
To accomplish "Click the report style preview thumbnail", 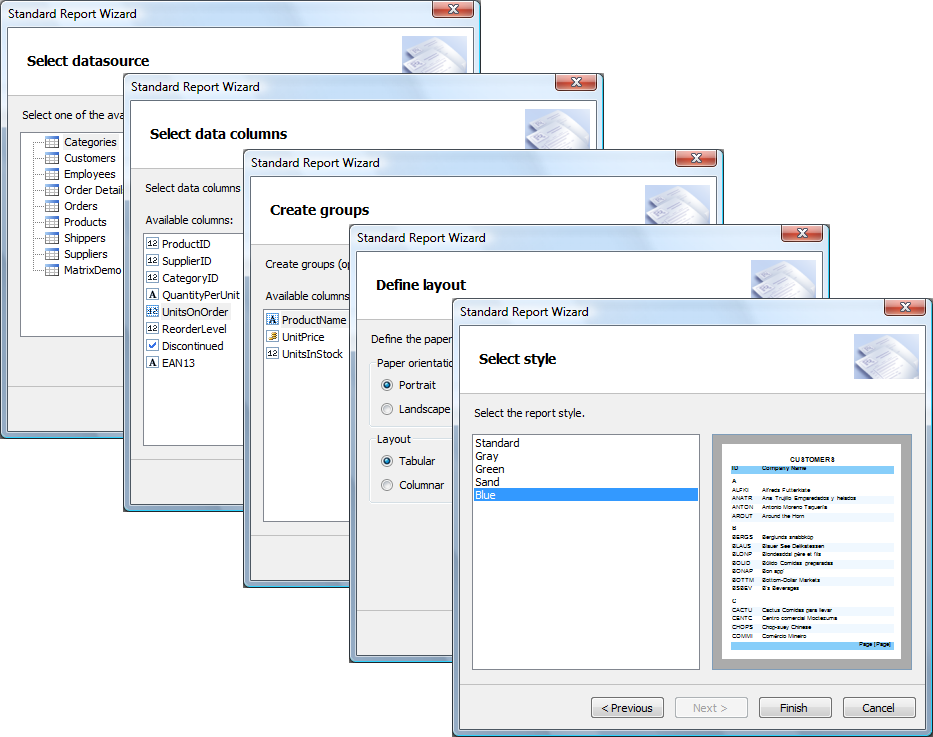I will (811, 552).
